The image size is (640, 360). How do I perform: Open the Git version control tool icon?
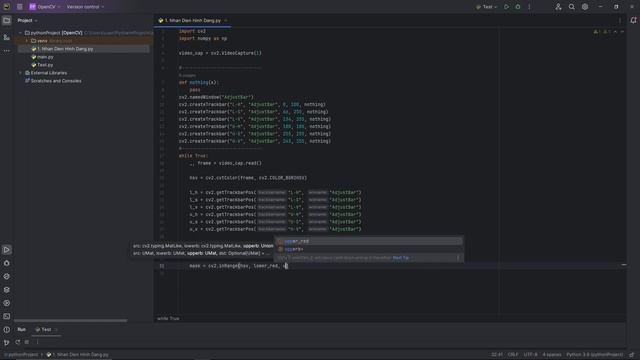pyautogui.click(x=7, y=342)
